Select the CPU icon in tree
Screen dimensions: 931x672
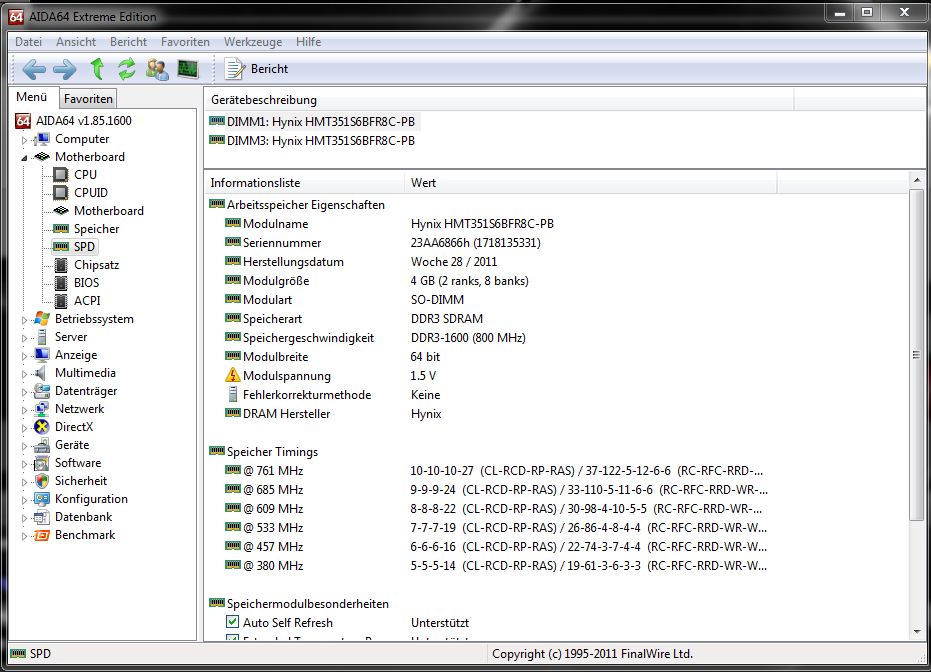click(x=61, y=175)
